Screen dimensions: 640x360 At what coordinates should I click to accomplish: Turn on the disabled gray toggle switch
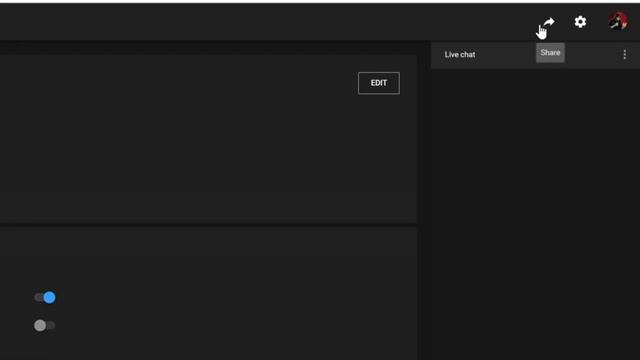click(45, 325)
